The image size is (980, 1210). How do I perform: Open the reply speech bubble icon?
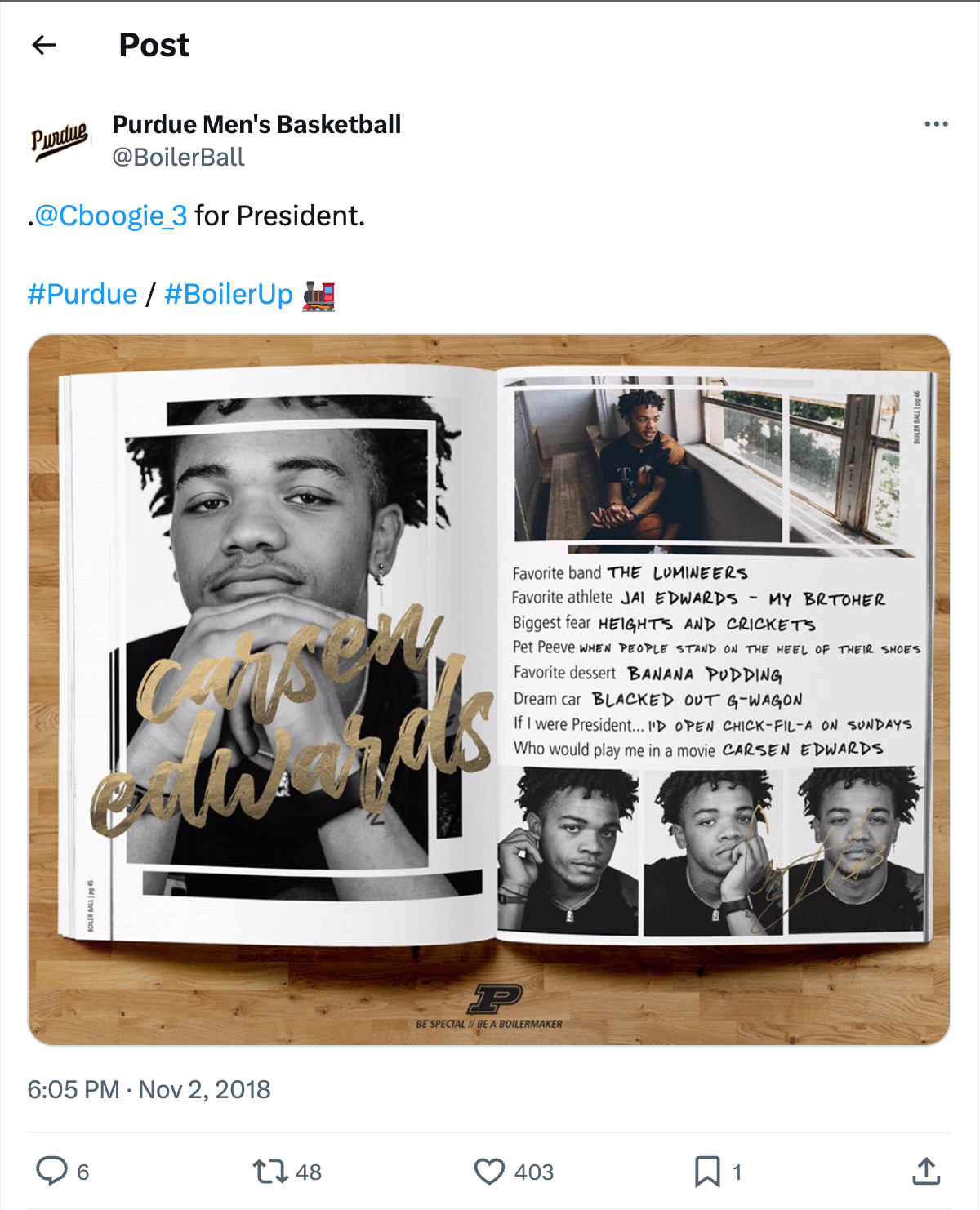pyautogui.click(x=52, y=1171)
